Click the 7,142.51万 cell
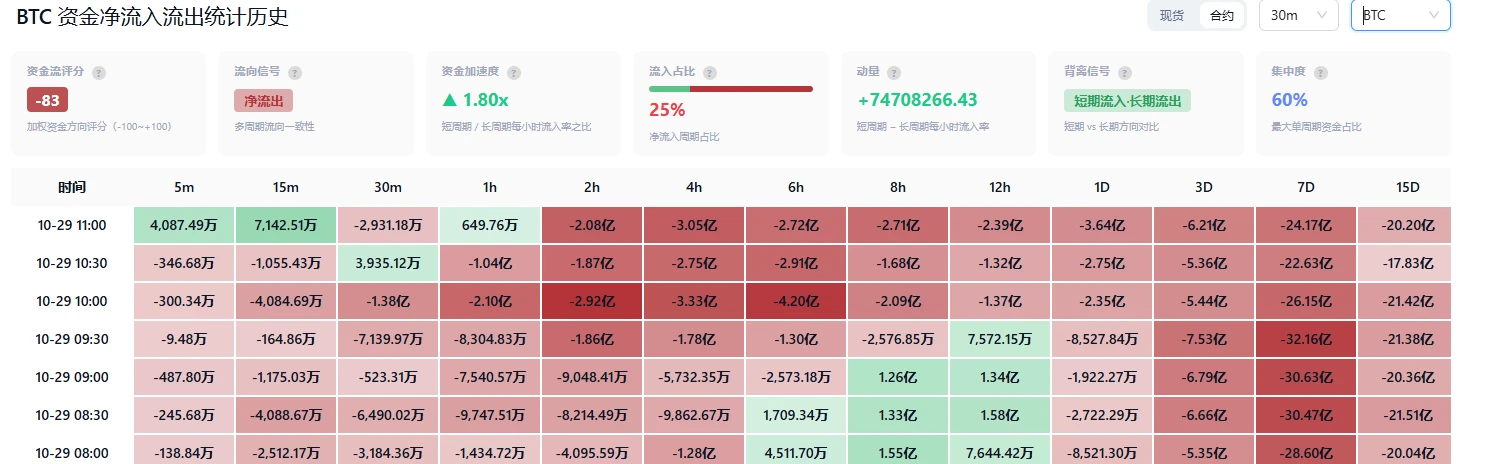Screen dimensions: 1506x464 286,225
